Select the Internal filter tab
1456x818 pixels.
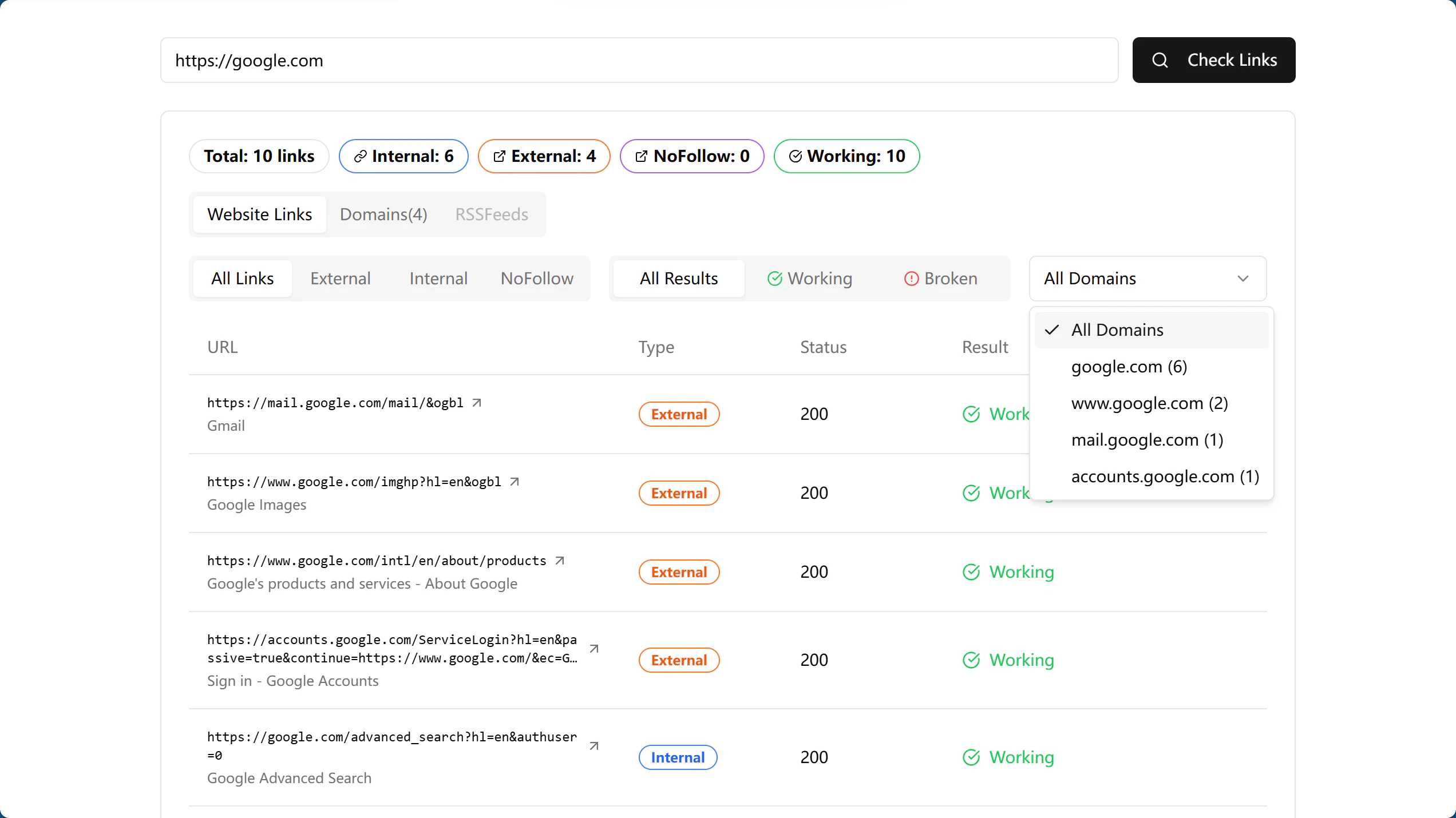(438, 279)
